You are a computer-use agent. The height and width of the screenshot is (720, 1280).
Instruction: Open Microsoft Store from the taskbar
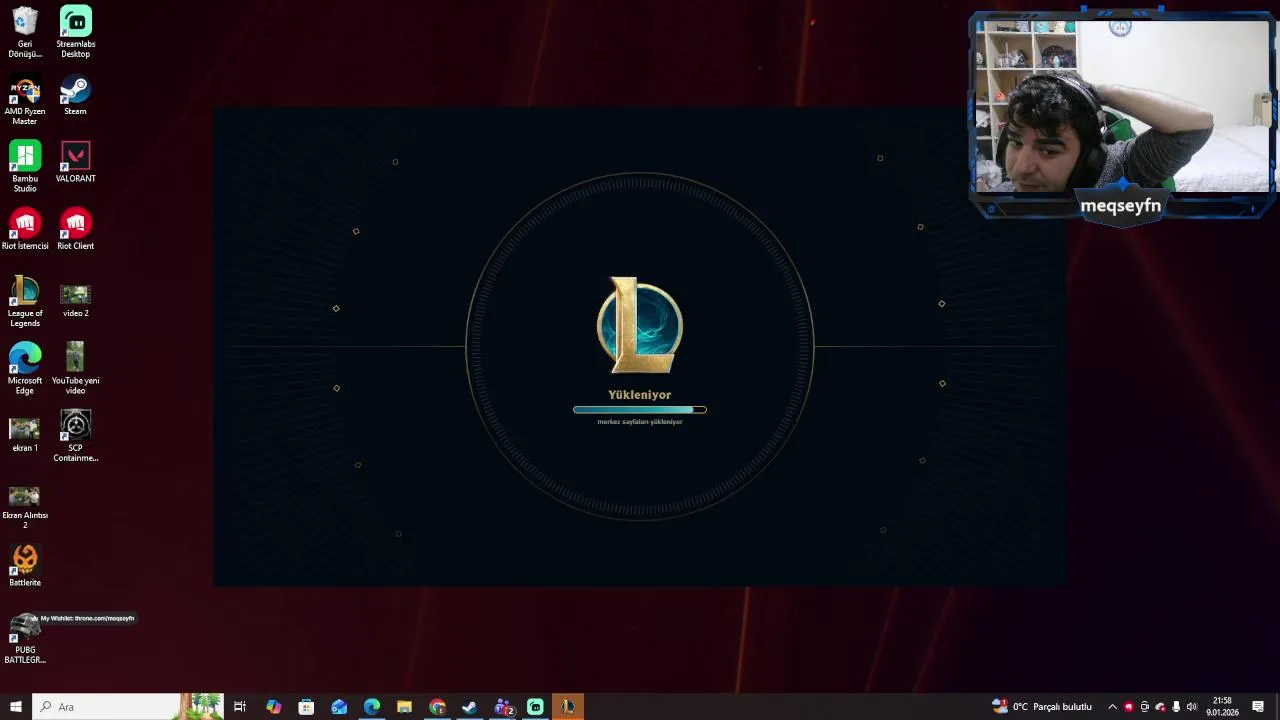coord(306,707)
